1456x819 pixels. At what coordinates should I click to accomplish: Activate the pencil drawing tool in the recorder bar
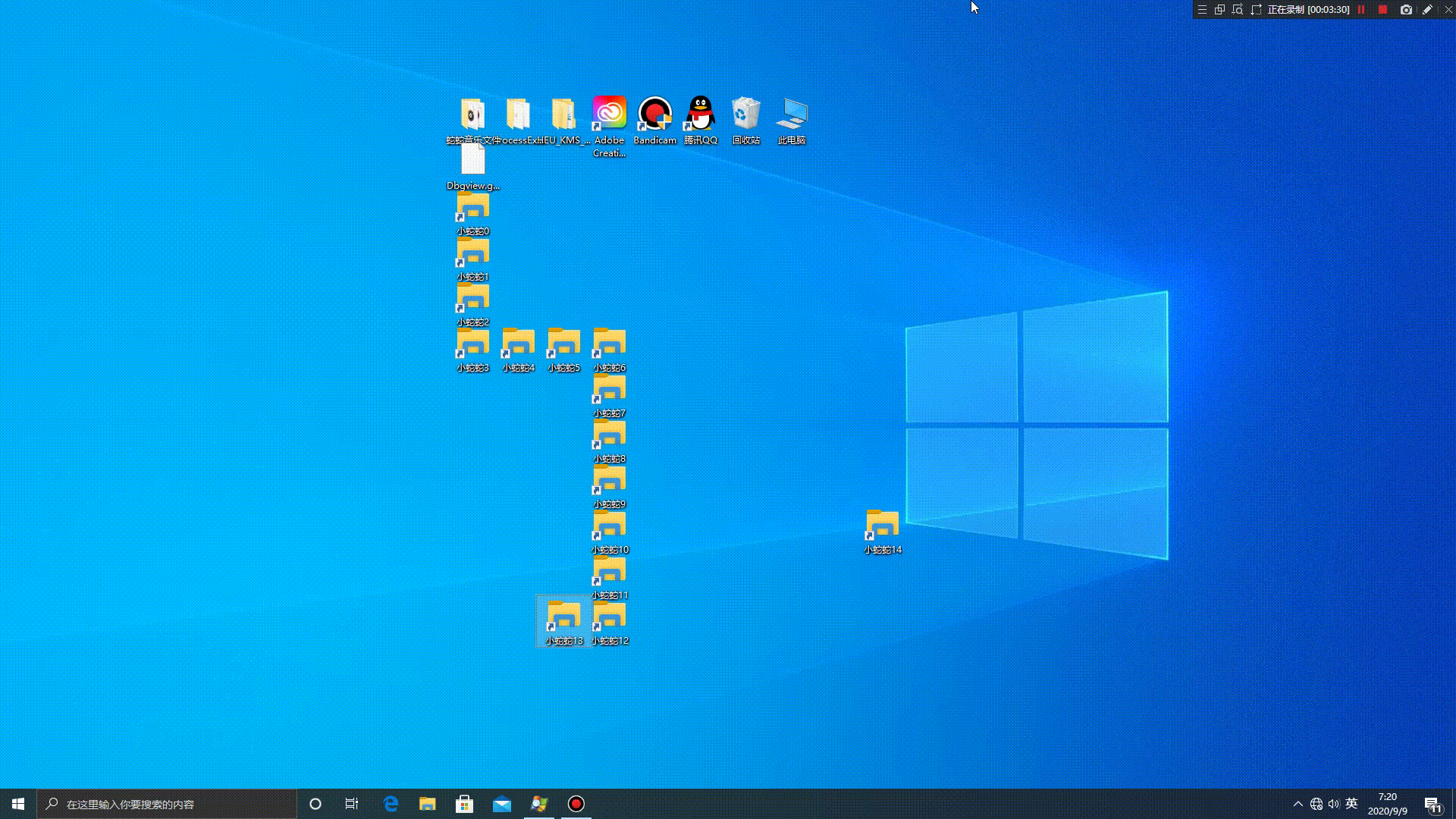(1427, 10)
